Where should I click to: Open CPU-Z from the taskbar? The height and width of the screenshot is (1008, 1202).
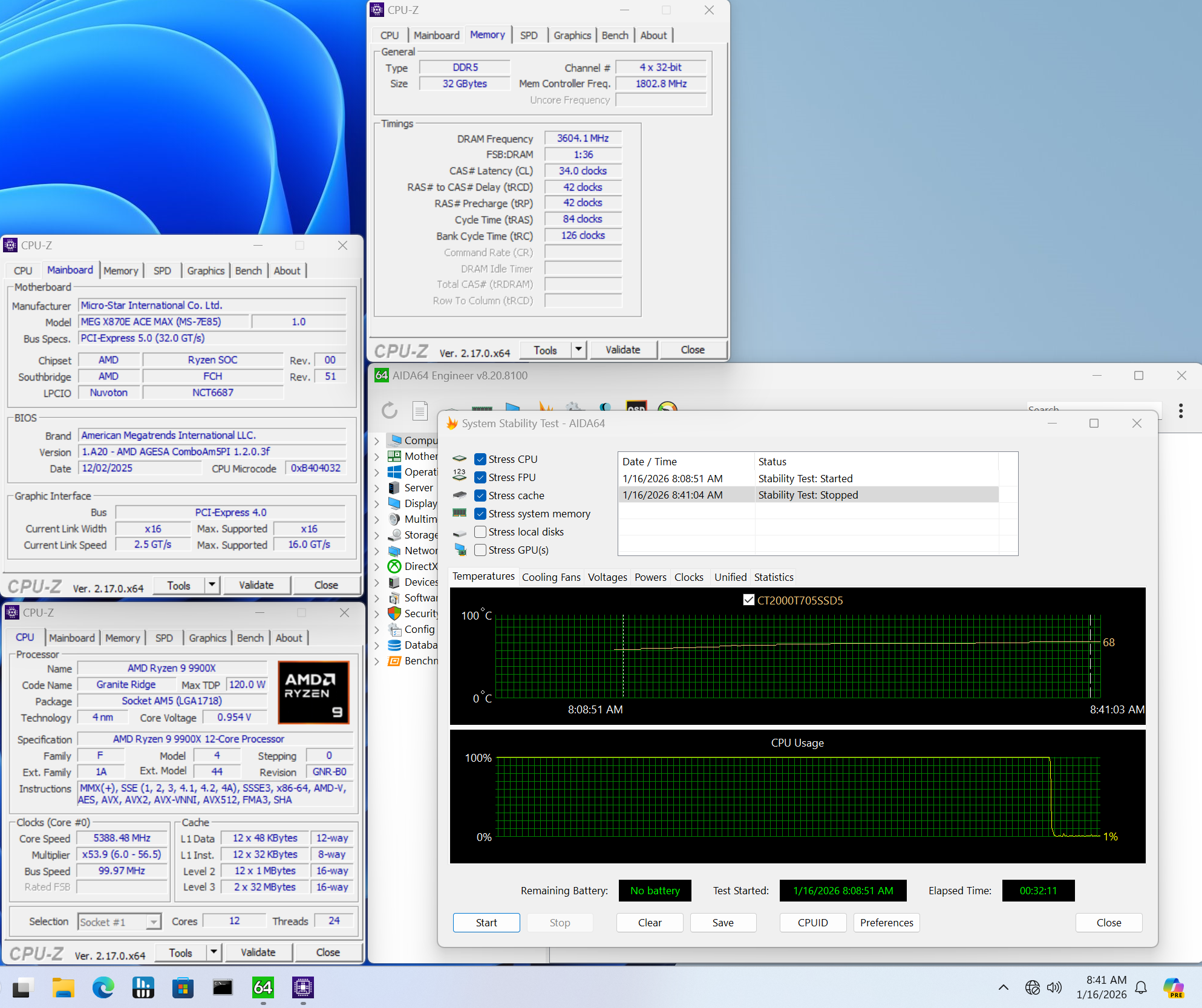pos(302,987)
